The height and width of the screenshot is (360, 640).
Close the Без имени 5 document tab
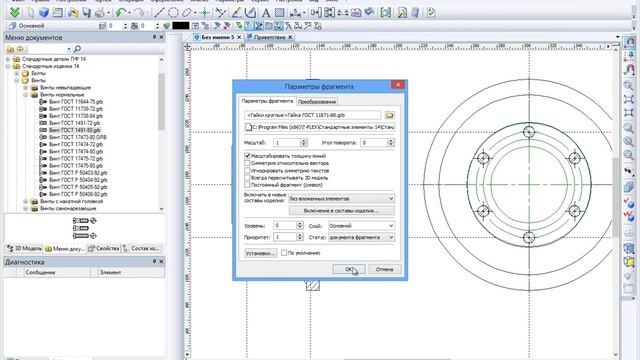click(x=239, y=37)
